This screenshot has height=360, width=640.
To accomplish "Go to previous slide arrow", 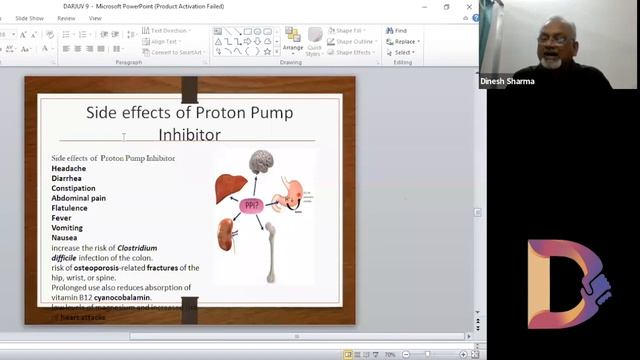I will click(478, 321).
